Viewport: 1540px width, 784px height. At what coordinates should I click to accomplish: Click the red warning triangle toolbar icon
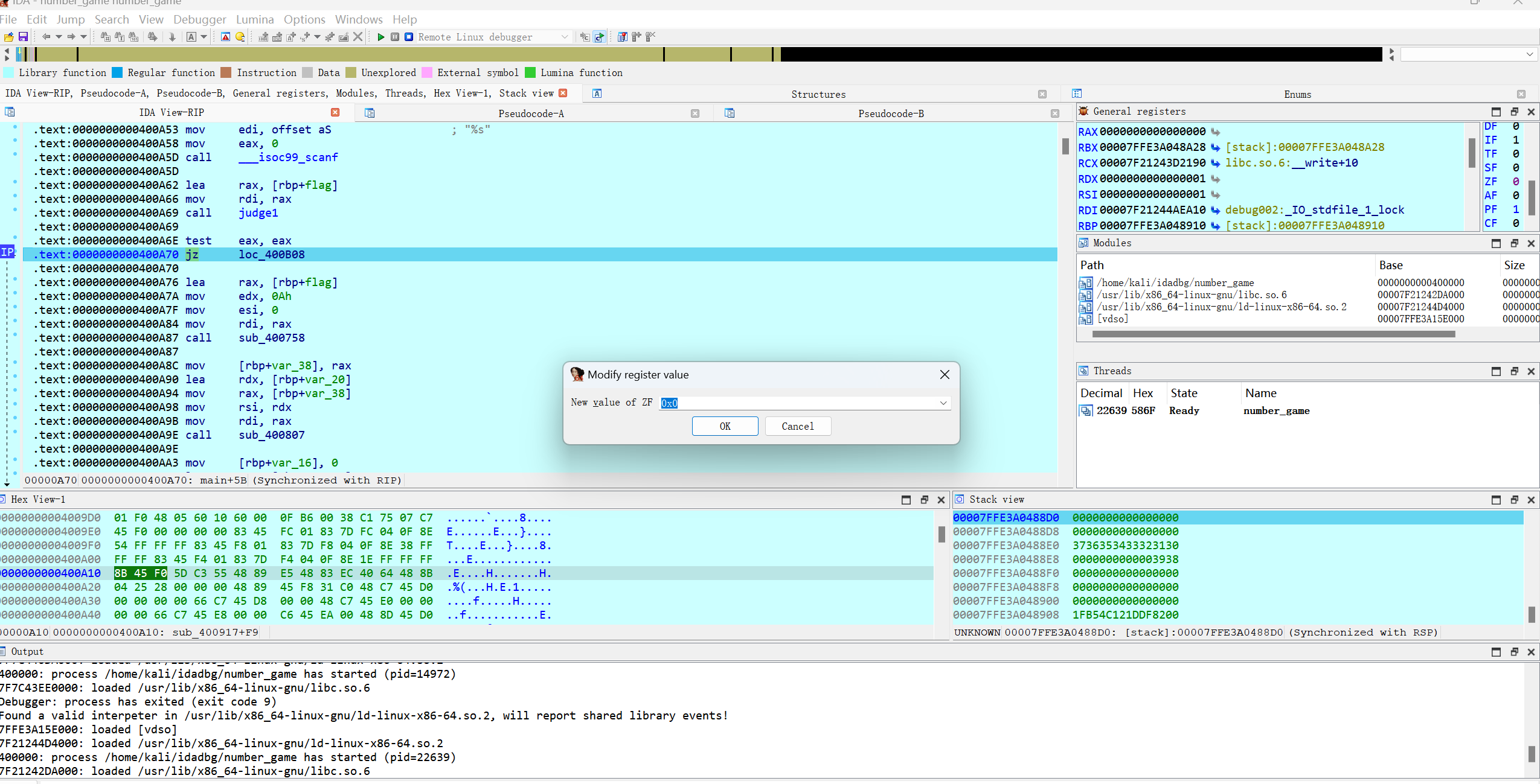[x=225, y=37]
